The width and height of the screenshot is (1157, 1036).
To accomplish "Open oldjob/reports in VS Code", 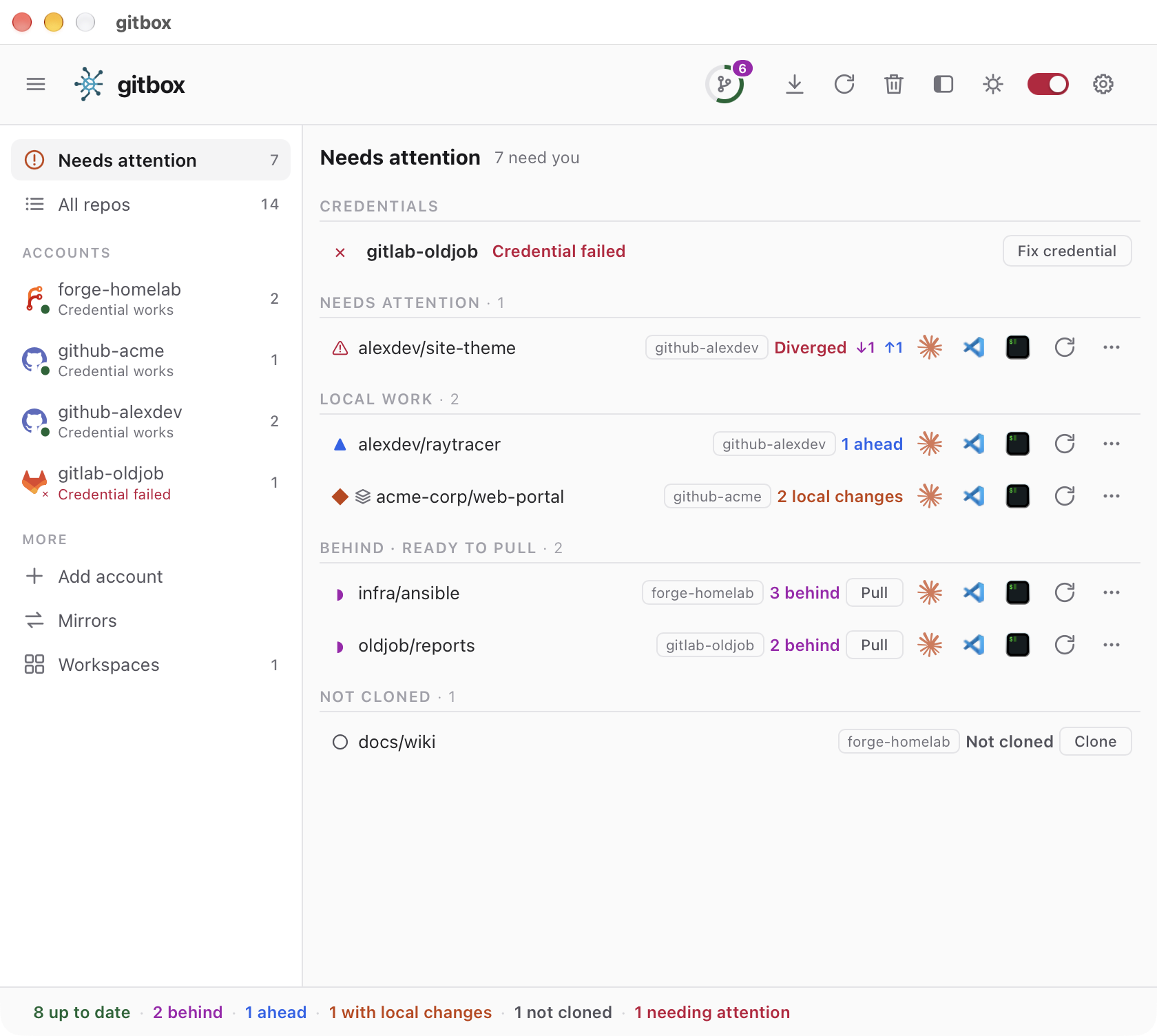I will pyautogui.click(x=974, y=645).
